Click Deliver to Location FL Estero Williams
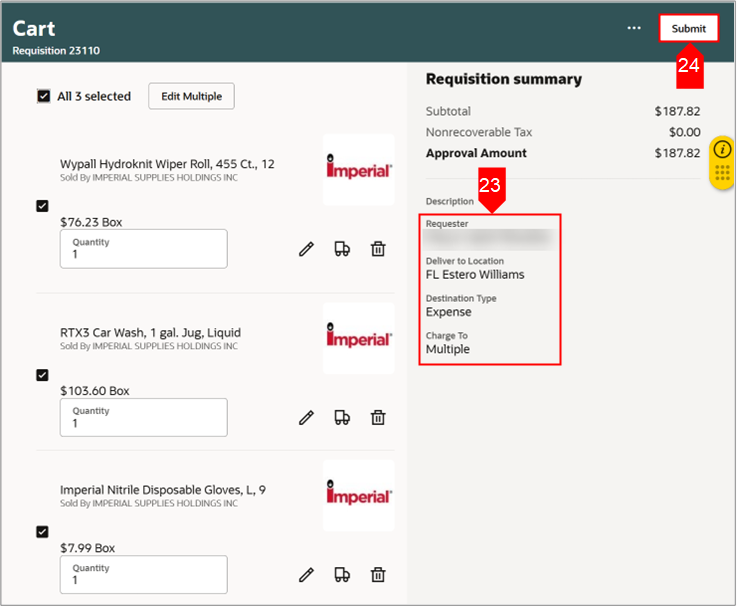 pos(476,275)
